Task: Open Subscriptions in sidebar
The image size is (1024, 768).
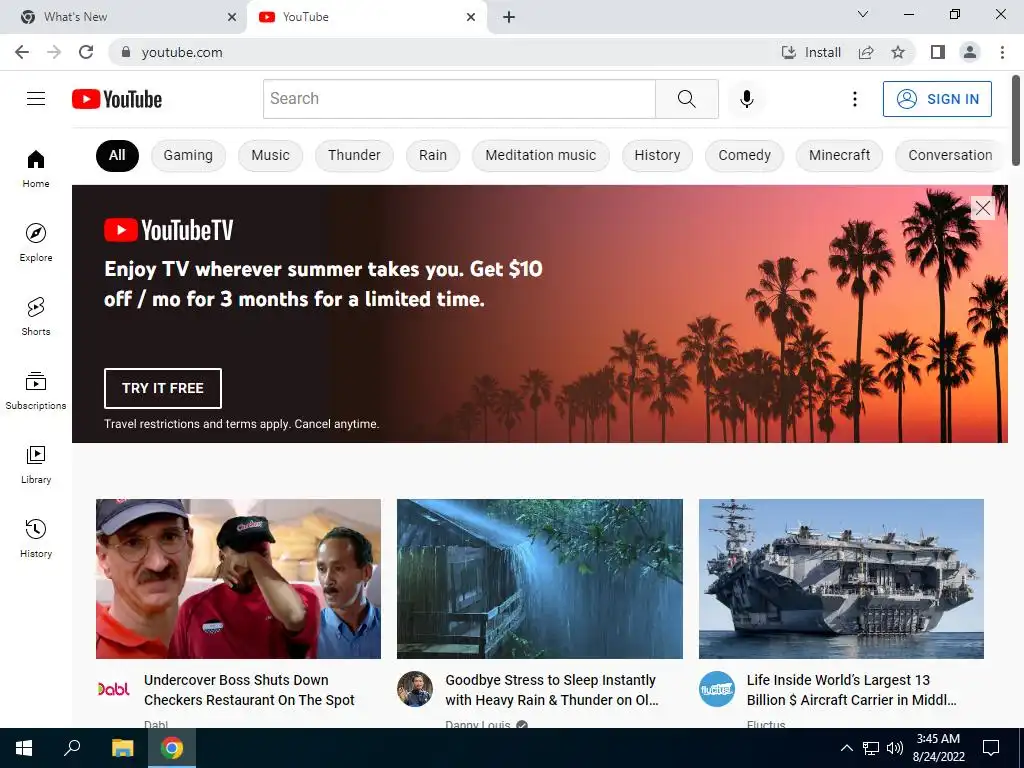Action: tap(36, 390)
